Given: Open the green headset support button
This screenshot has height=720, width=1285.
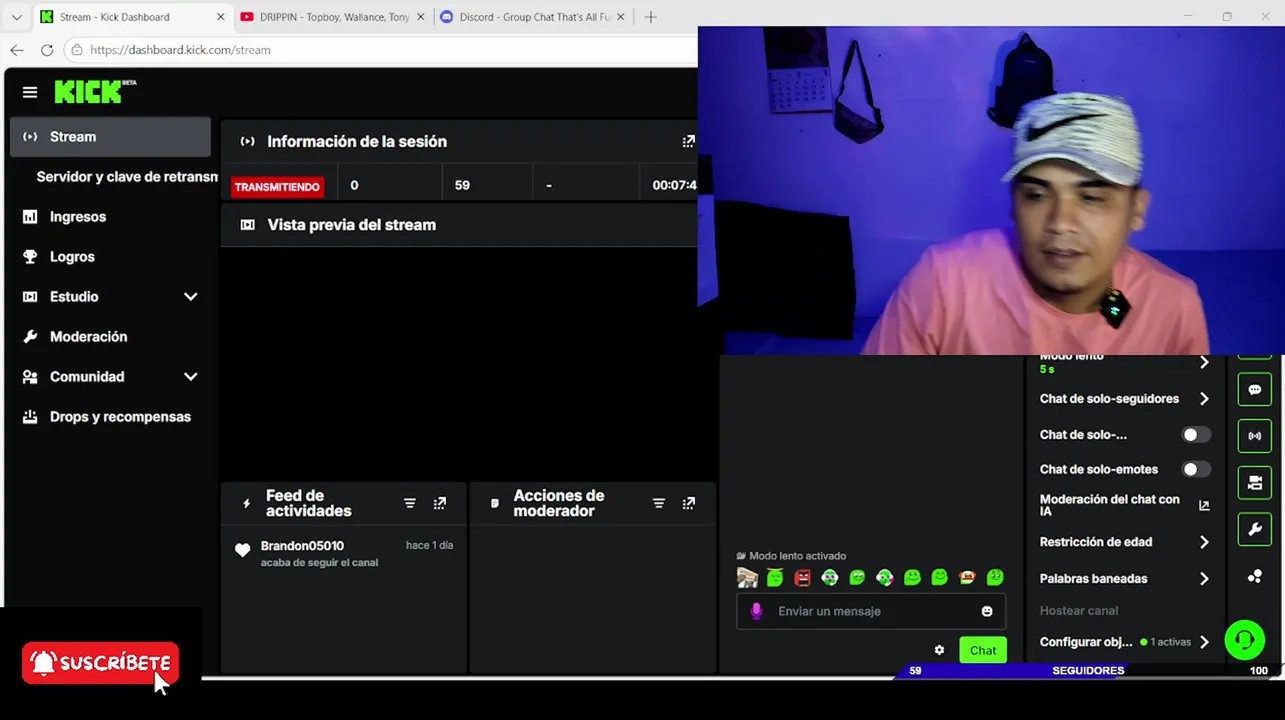Looking at the screenshot, I should [1245, 640].
